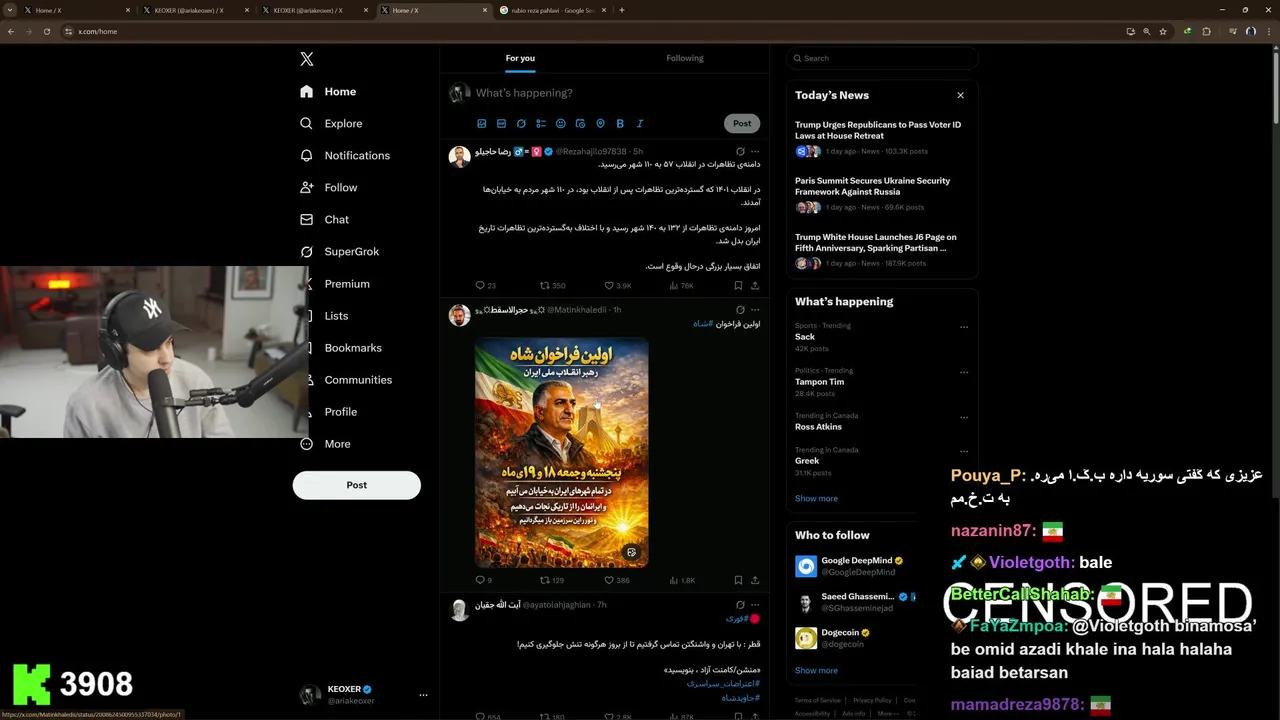View analytics of post with 1.8K views
The image size is (1280, 720).
[x=683, y=580]
